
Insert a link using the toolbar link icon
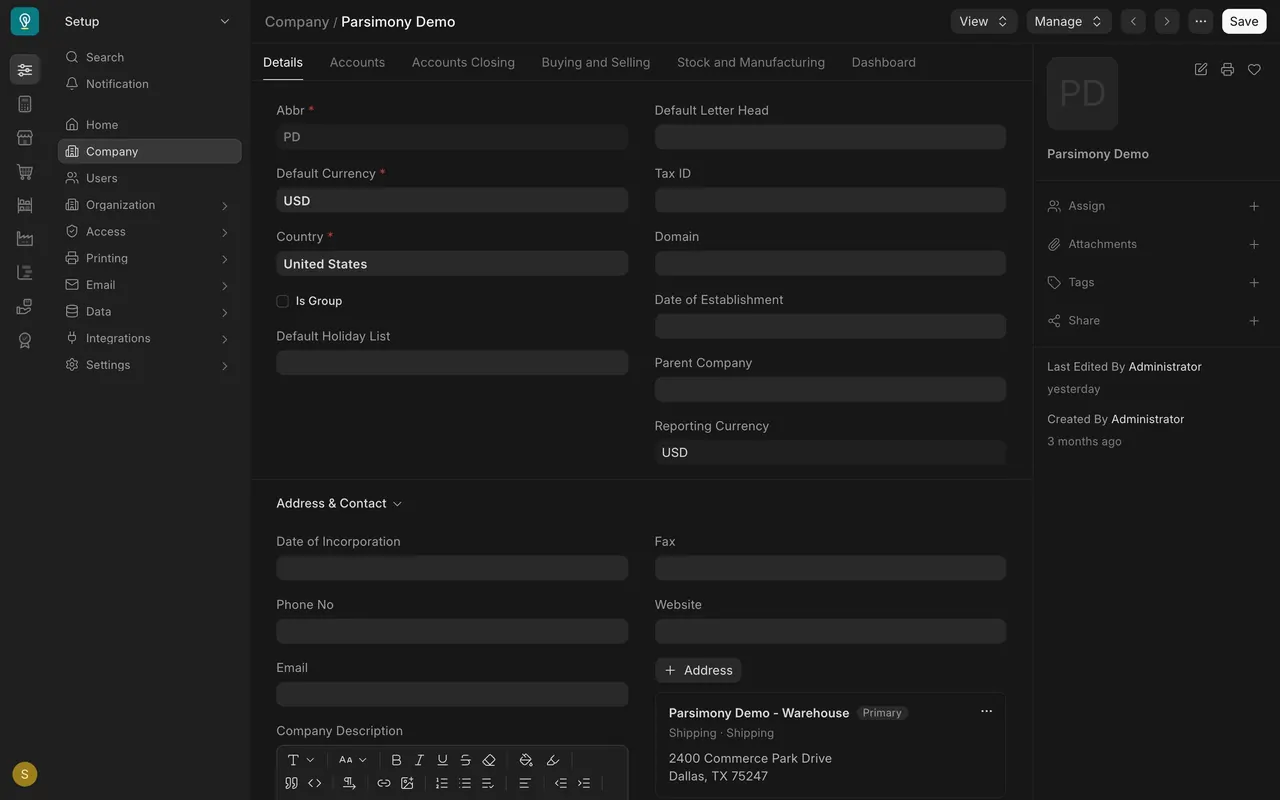383,783
